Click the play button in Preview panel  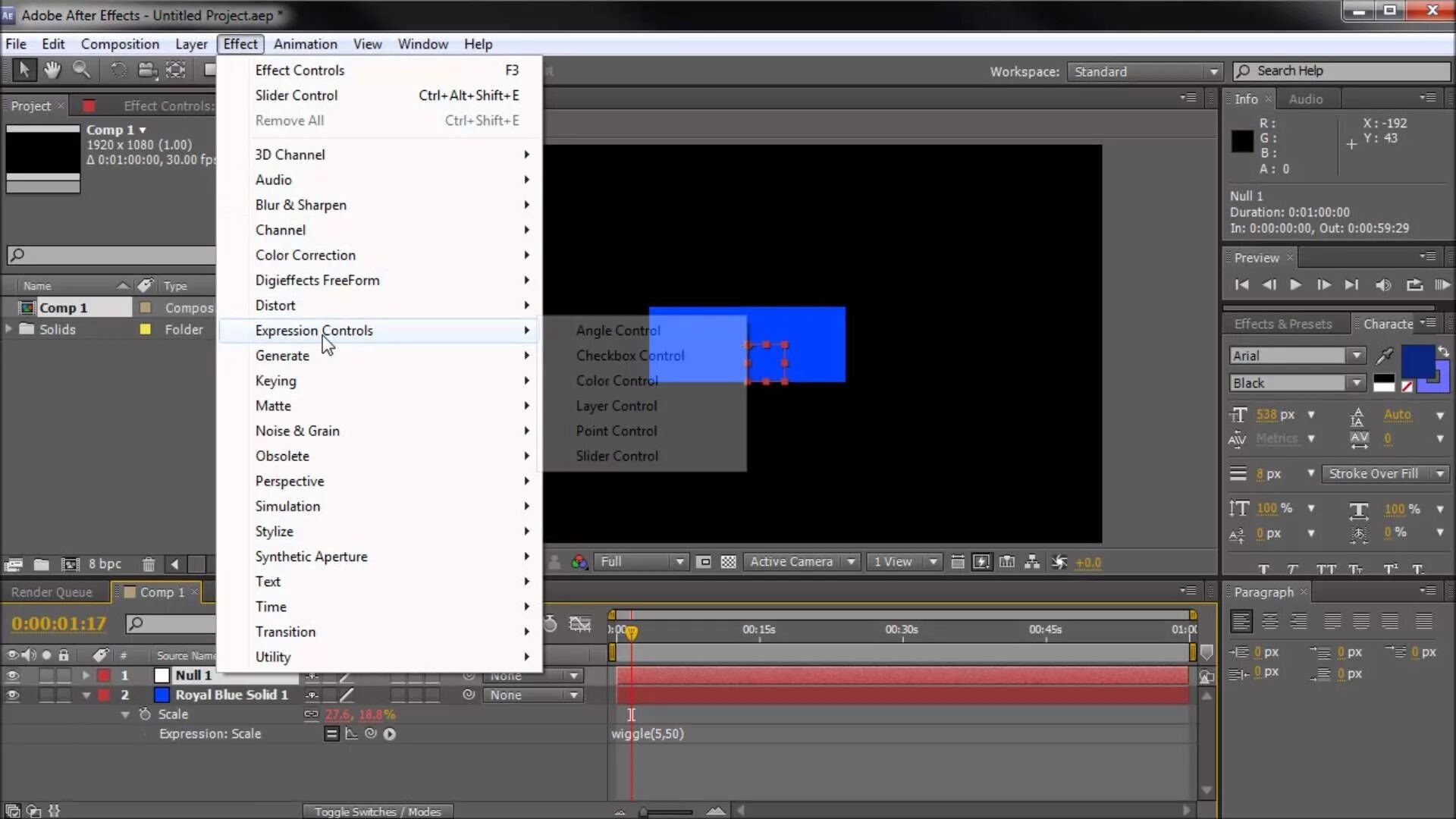click(1296, 285)
